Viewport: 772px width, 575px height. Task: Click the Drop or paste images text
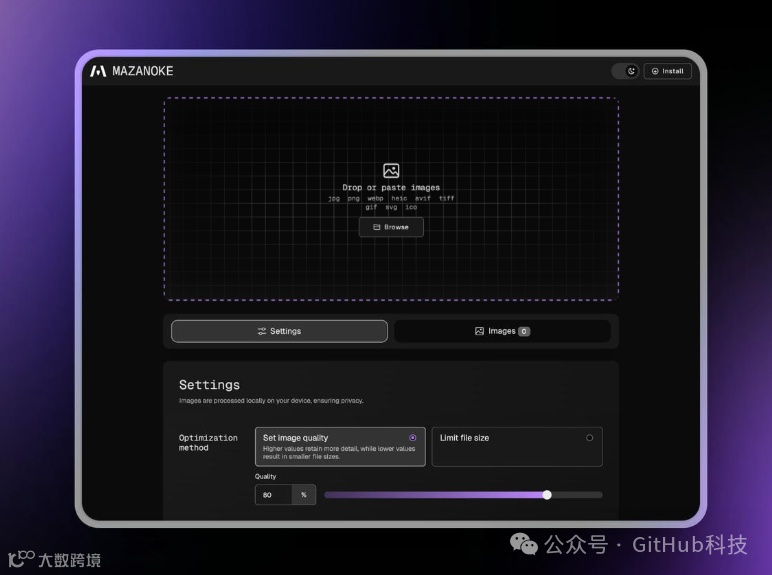[391, 188]
